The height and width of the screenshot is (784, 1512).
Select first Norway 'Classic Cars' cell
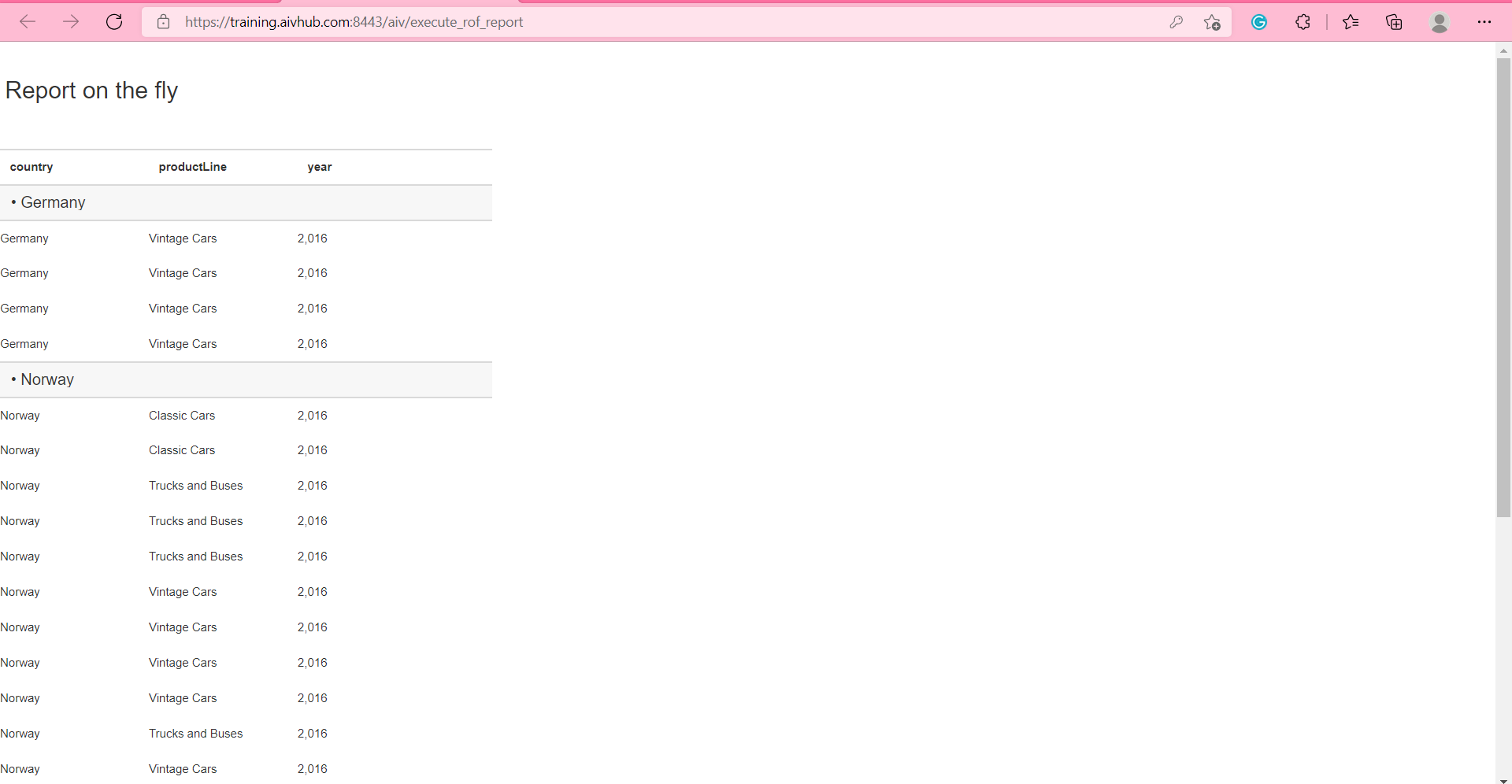[x=182, y=416]
